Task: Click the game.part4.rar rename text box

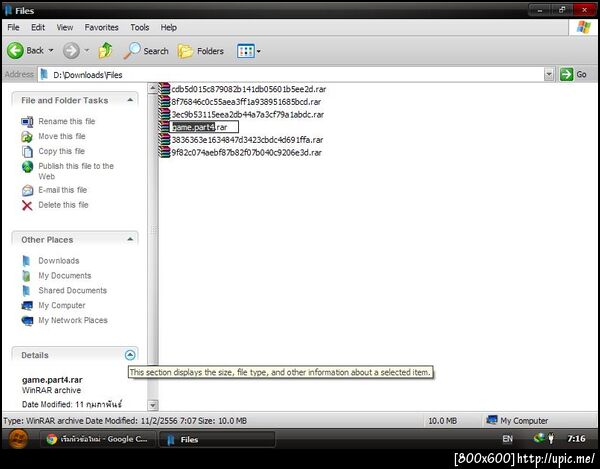Action: 204,127
